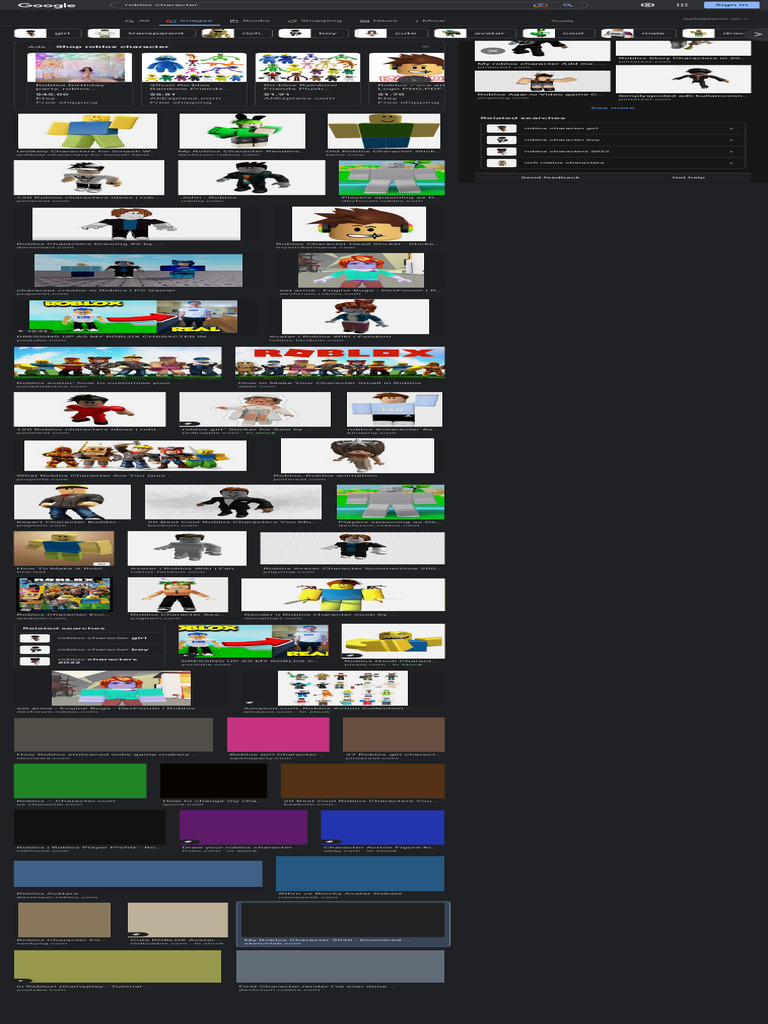Open the Google apps grid icon
The width and height of the screenshot is (768, 1024).
[x=682, y=5]
